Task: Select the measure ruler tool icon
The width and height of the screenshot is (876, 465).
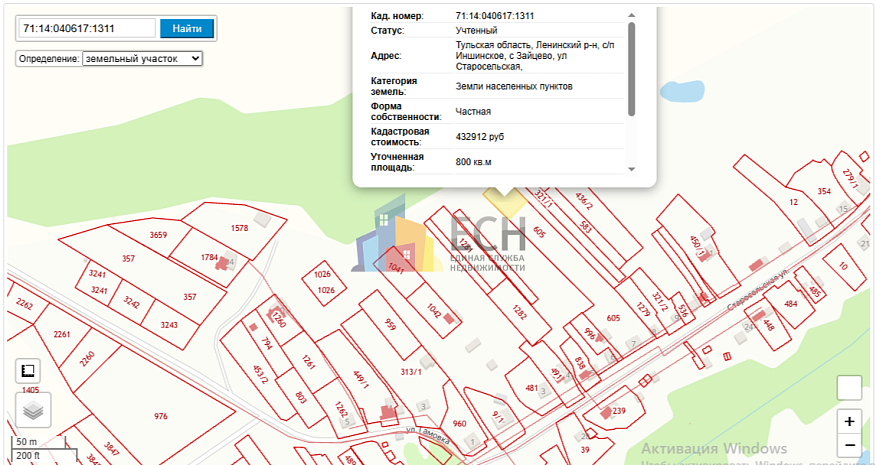Action: [28, 371]
